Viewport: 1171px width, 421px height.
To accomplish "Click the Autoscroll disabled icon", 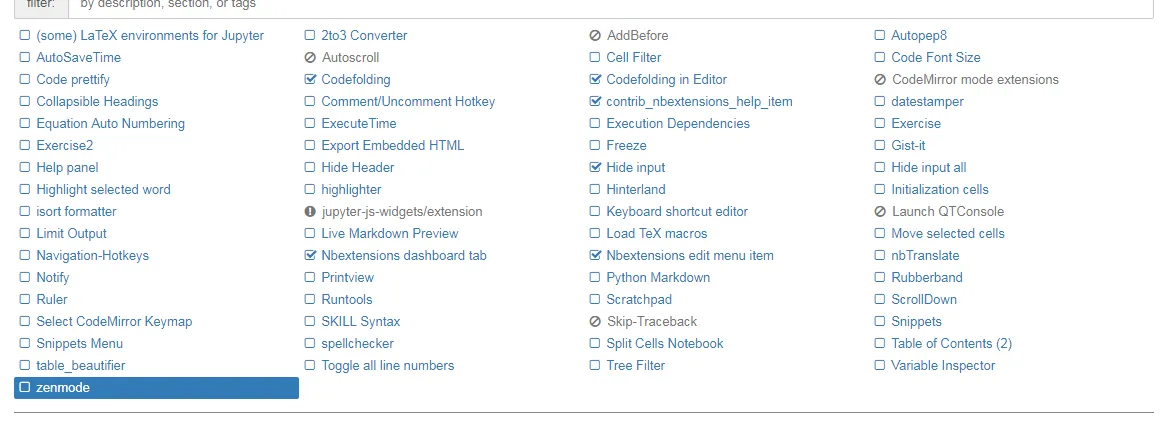I will pyautogui.click(x=310, y=58).
